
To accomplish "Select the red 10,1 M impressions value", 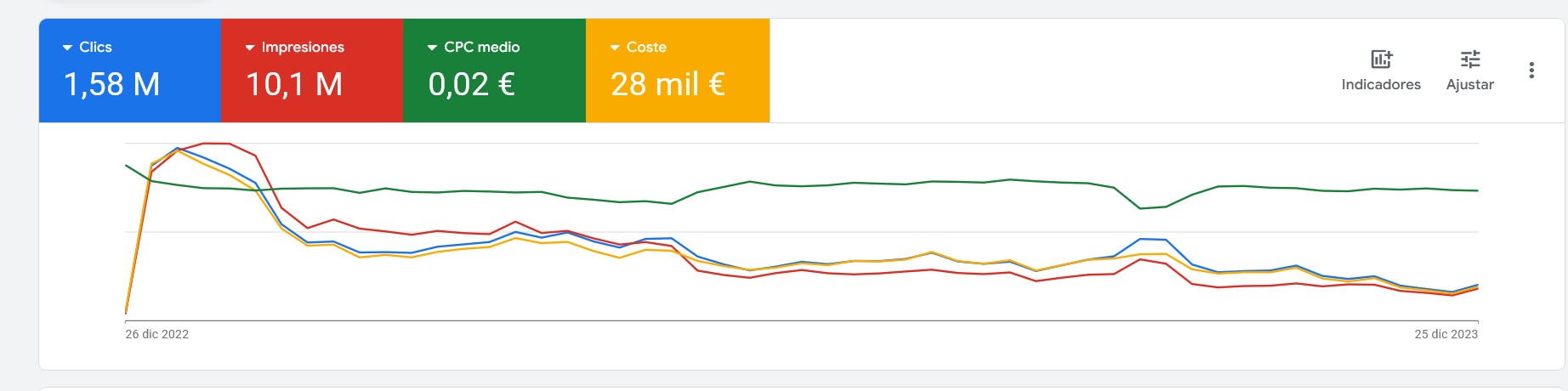I will coord(294,84).
